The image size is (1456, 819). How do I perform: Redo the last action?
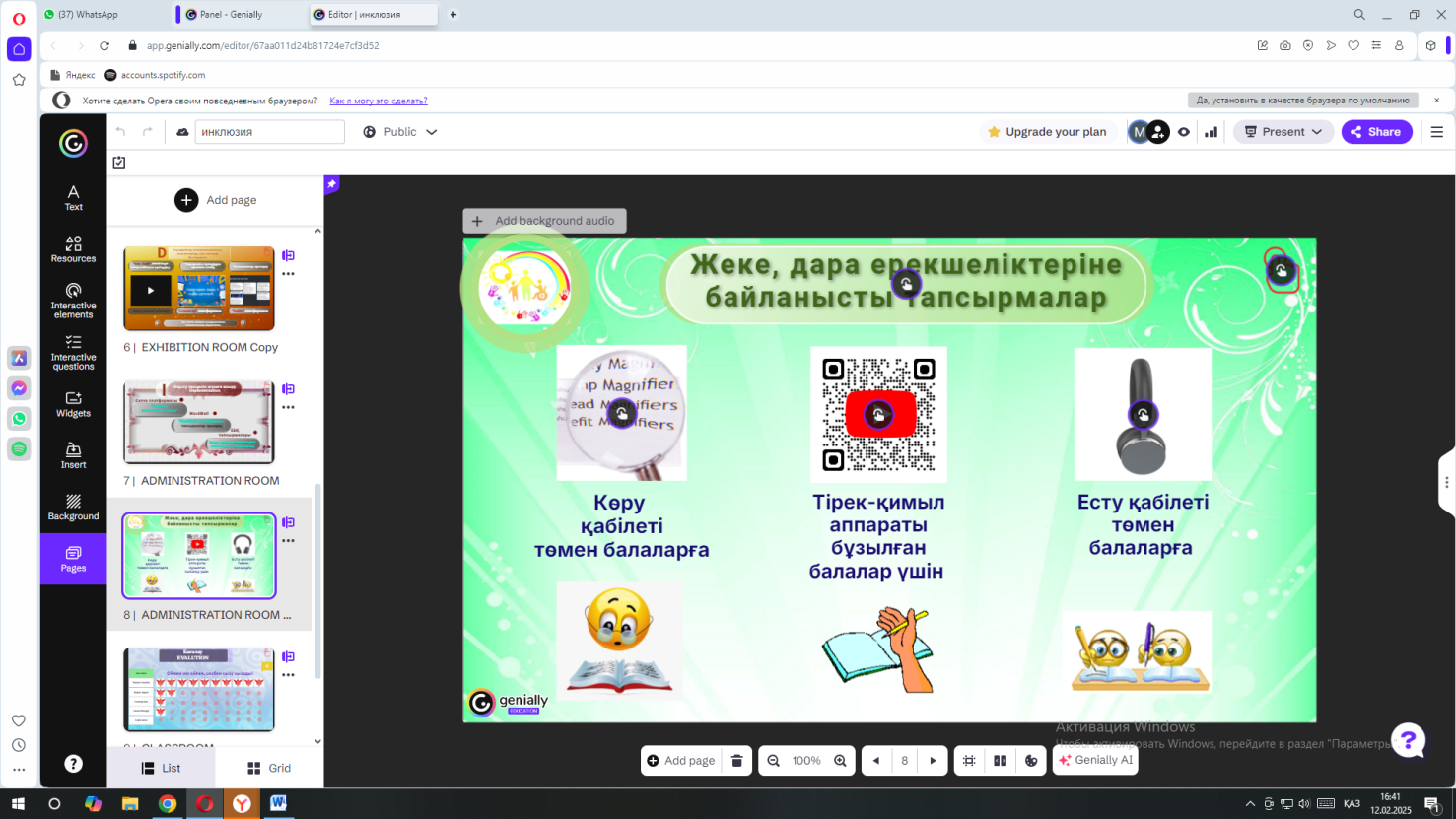[x=148, y=132]
